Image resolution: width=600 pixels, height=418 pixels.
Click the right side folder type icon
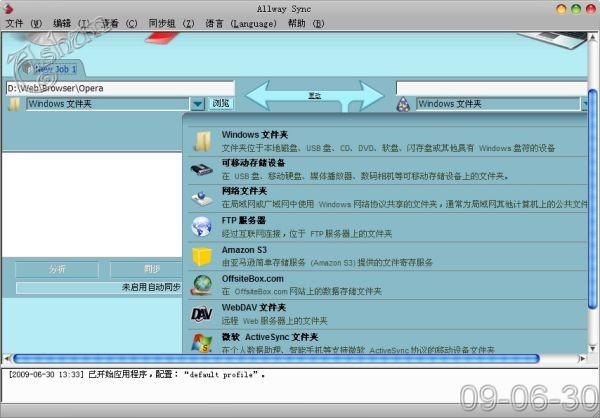[x=403, y=104]
